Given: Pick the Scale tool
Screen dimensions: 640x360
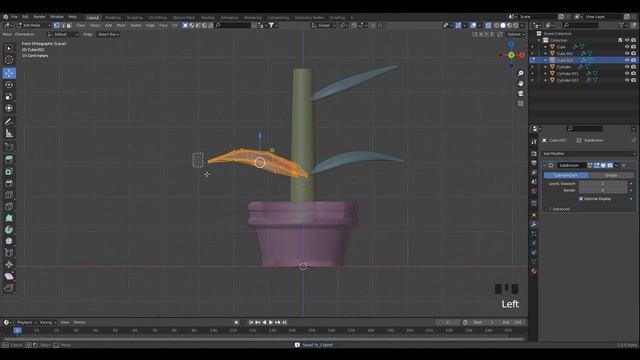Looking at the screenshot, I should [9, 97].
